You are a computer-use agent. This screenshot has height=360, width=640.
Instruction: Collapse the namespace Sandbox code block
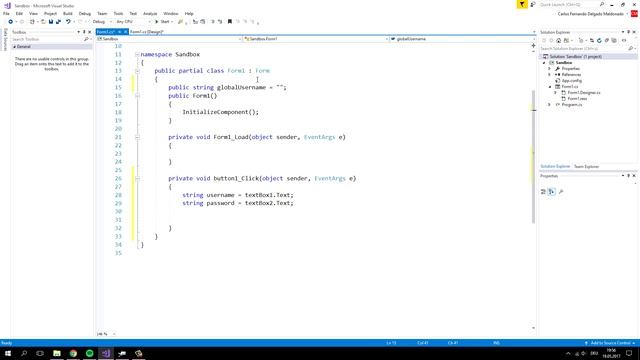[x=137, y=54]
